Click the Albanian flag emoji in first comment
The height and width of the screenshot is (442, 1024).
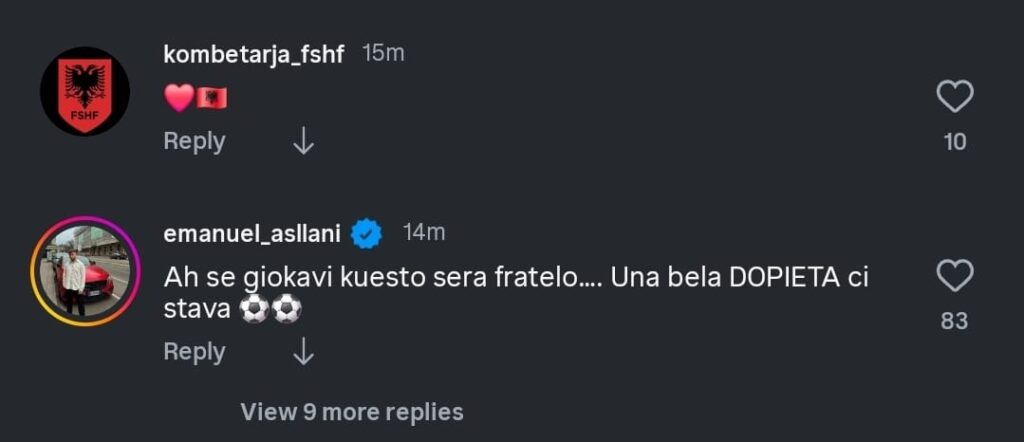(x=212, y=98)
